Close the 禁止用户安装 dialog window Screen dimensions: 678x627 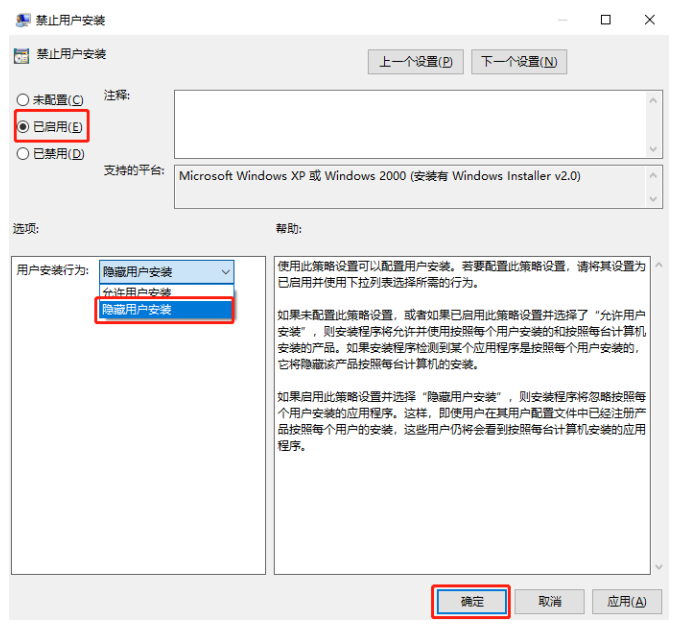pyautogui.click(x=649, y=20)
